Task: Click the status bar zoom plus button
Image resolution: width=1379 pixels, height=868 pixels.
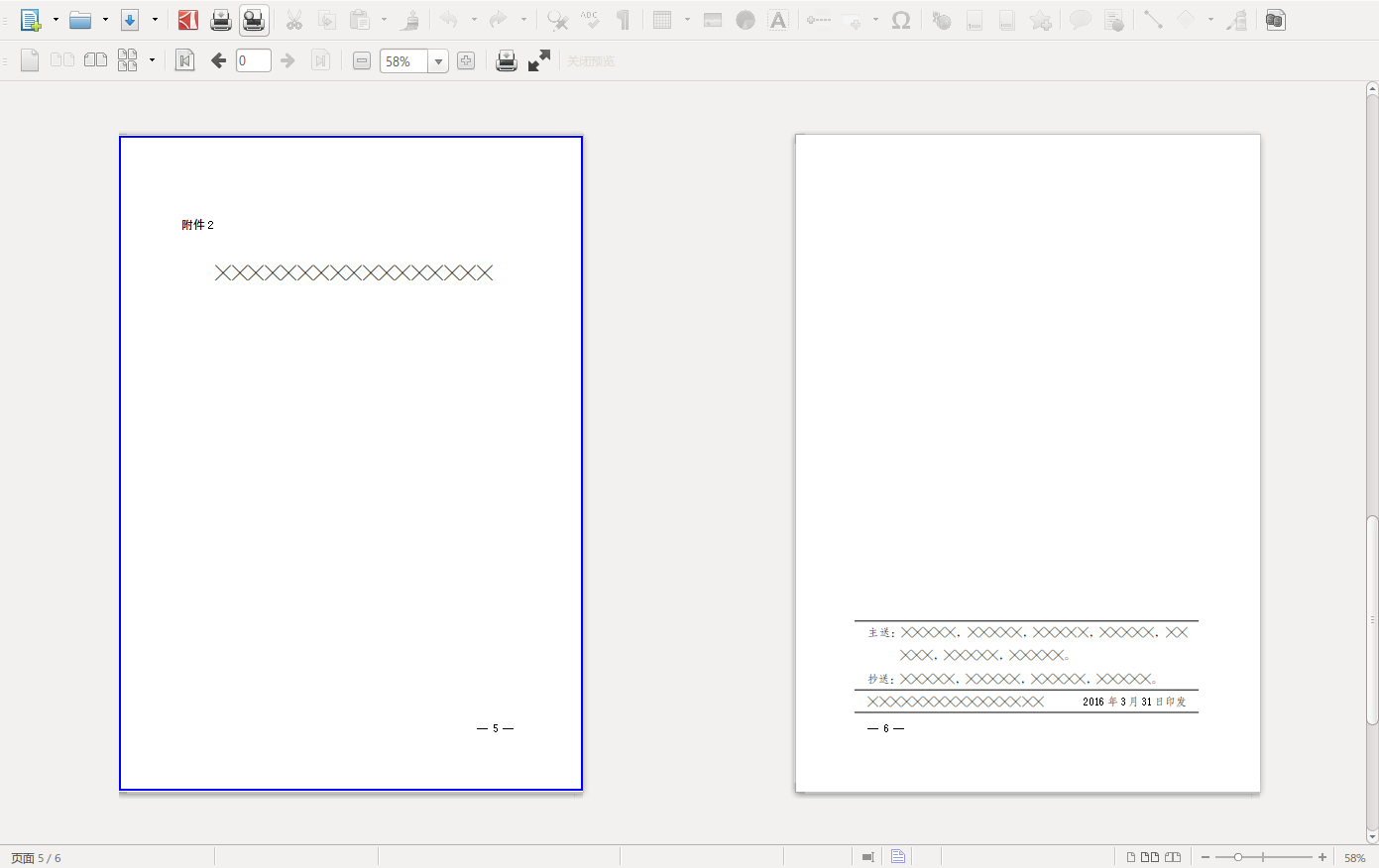Action: [1322, 857]
